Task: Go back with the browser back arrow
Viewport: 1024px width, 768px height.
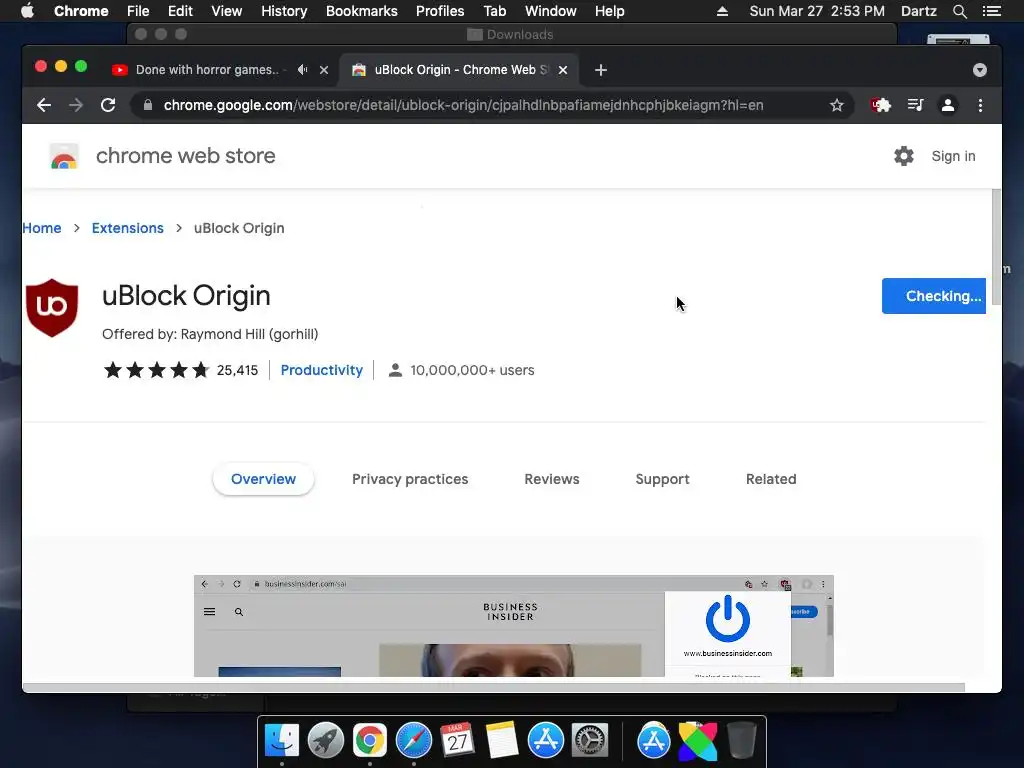Action: [x=44, y=105]
